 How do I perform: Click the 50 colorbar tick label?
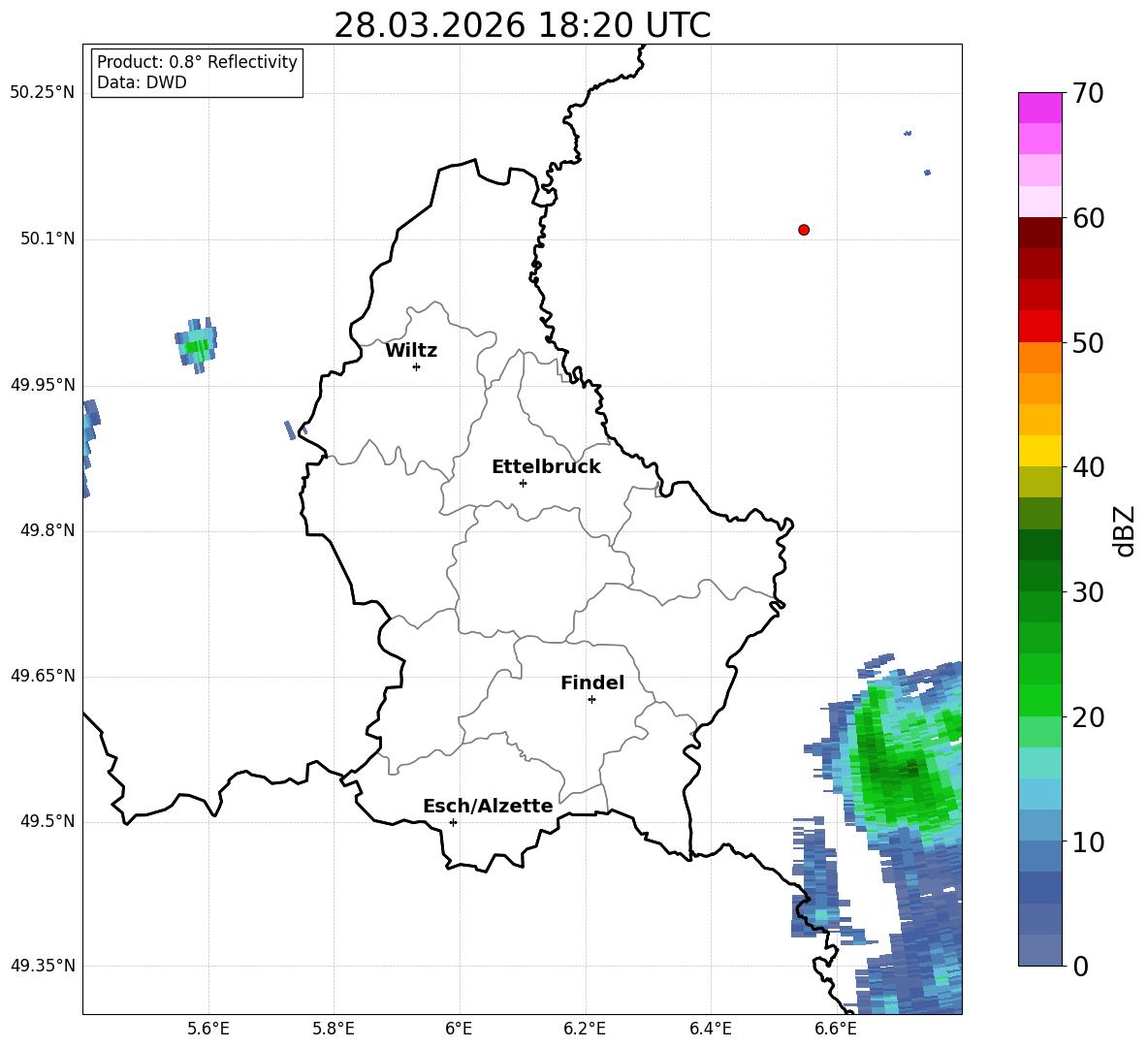pyautogui.click(x=1088, y=343)
